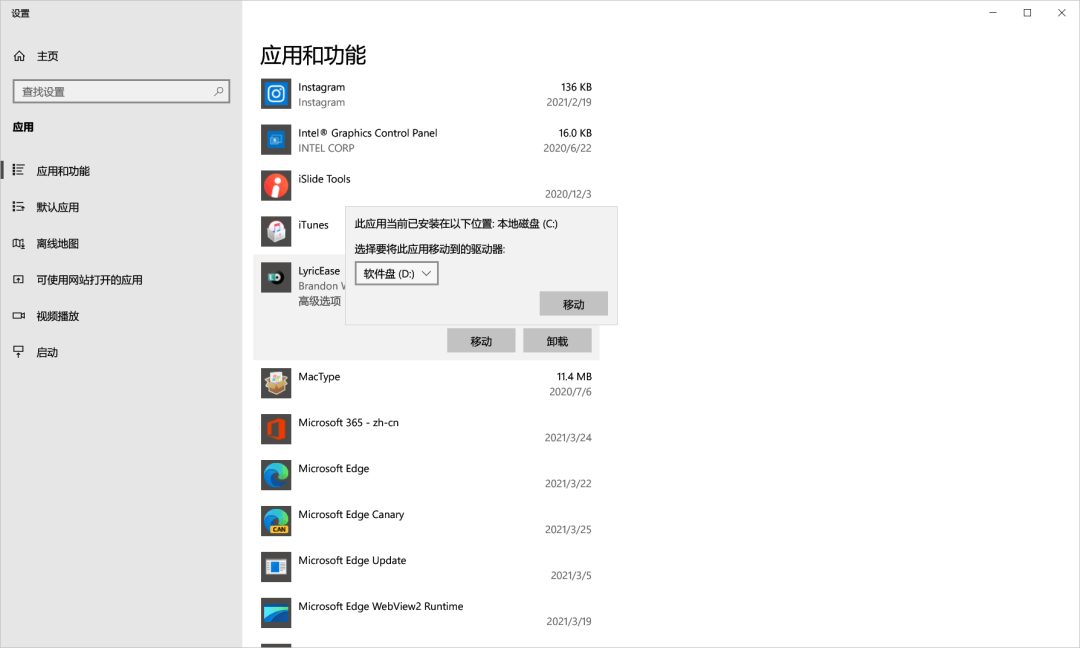This screenshot has width=1080, height=648.
Task: Click the 应用和功能 page heading
Action: click(x=313, y=55)
